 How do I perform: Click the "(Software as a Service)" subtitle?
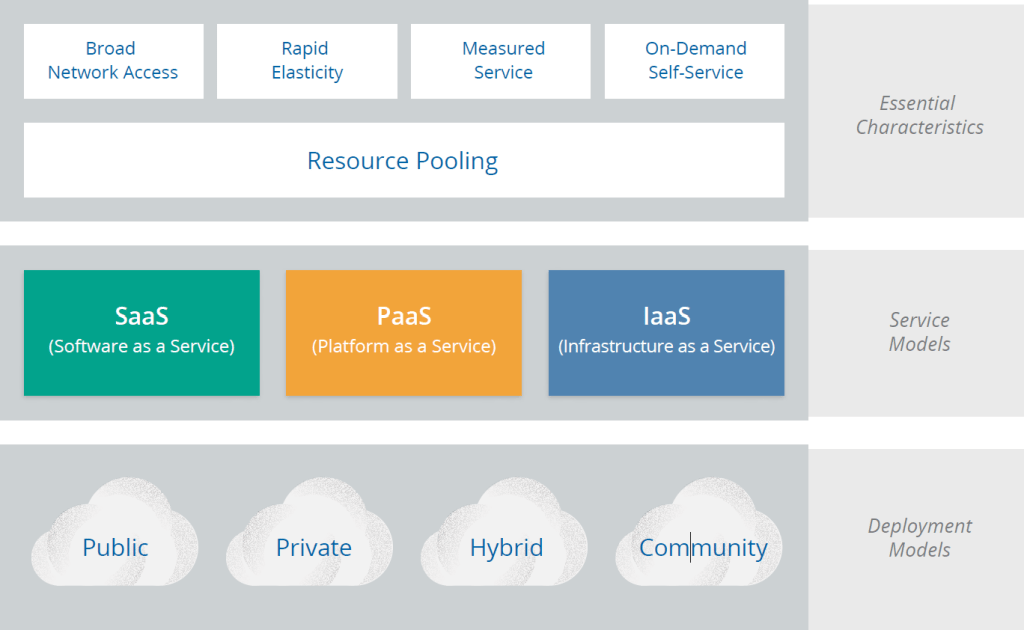click(141, 347)
